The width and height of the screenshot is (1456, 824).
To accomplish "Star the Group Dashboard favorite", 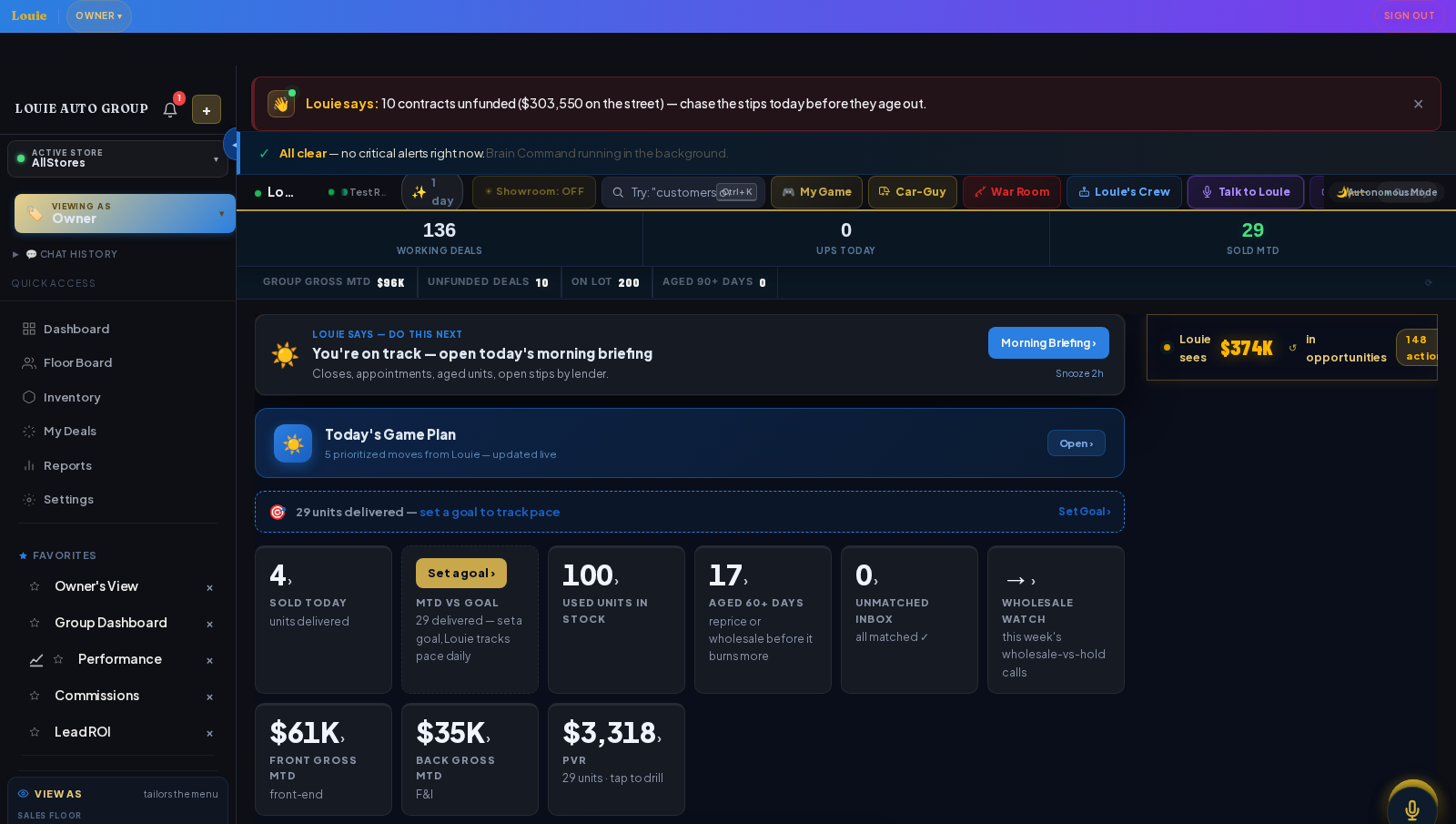I will pyautogui.click(x=35, y=623).
